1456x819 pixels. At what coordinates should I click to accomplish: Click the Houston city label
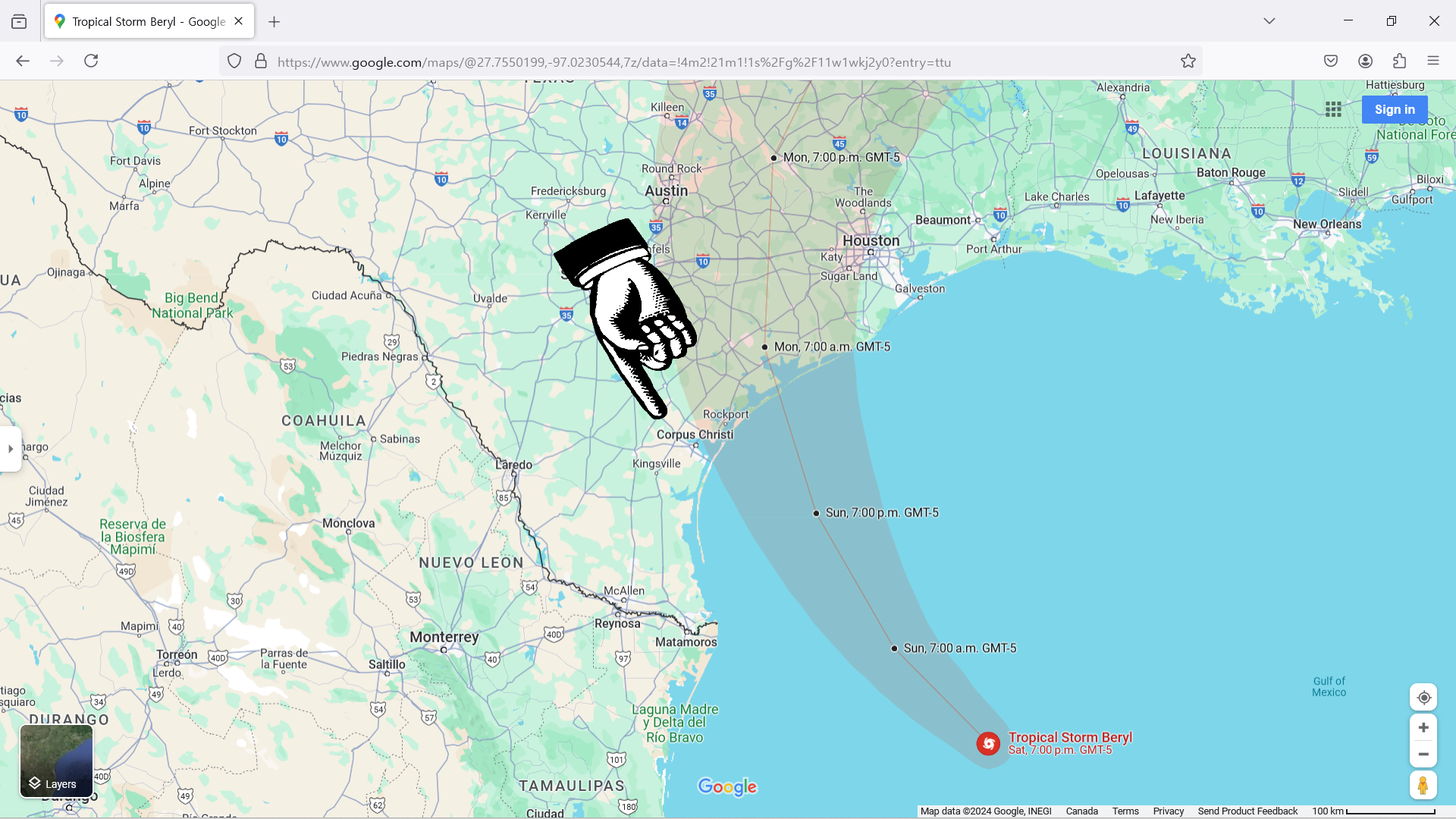[x=871, y=241]
